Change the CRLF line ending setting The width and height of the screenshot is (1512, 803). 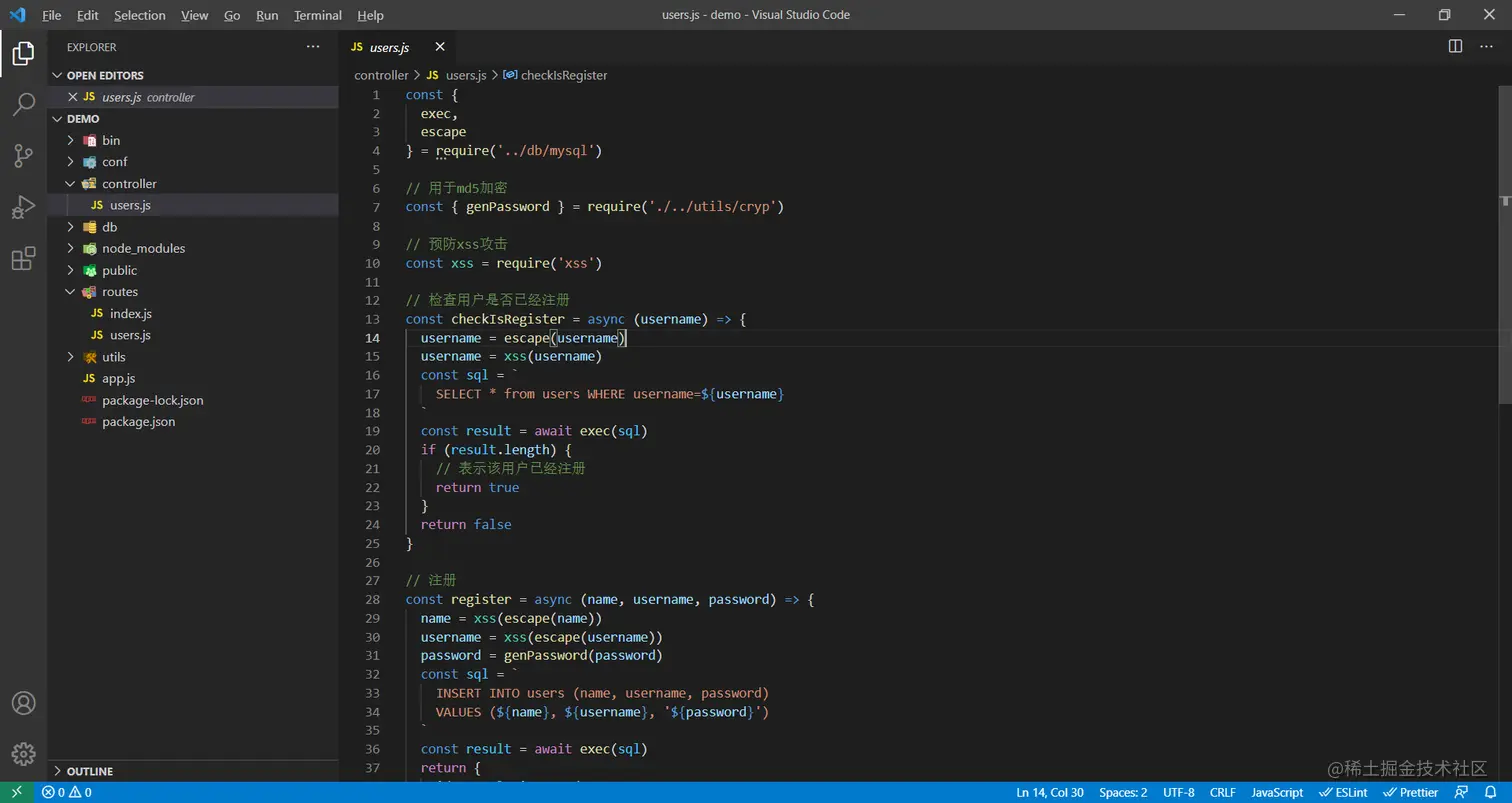tap(1222, 792)
